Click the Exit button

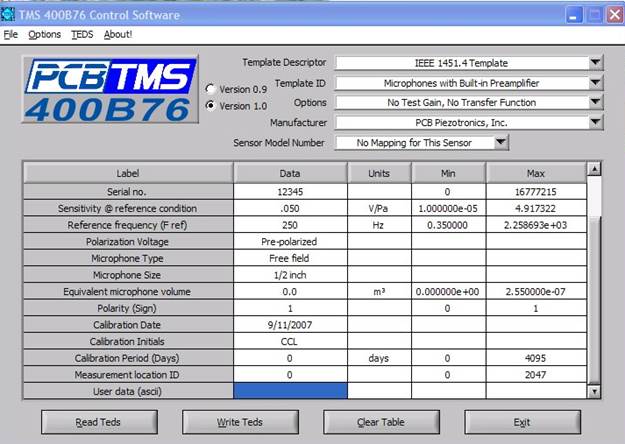click(523, 422)
